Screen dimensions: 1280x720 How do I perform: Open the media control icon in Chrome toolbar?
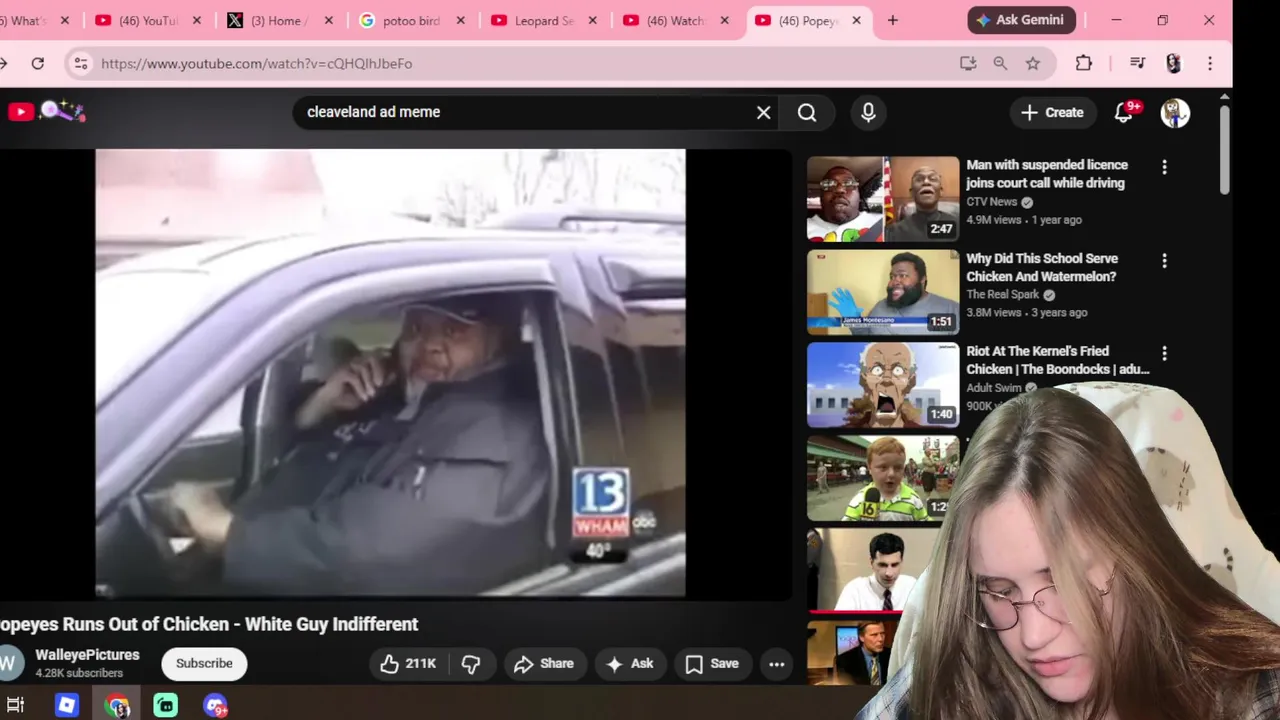pyautogui.click(x=1137, y=63)
